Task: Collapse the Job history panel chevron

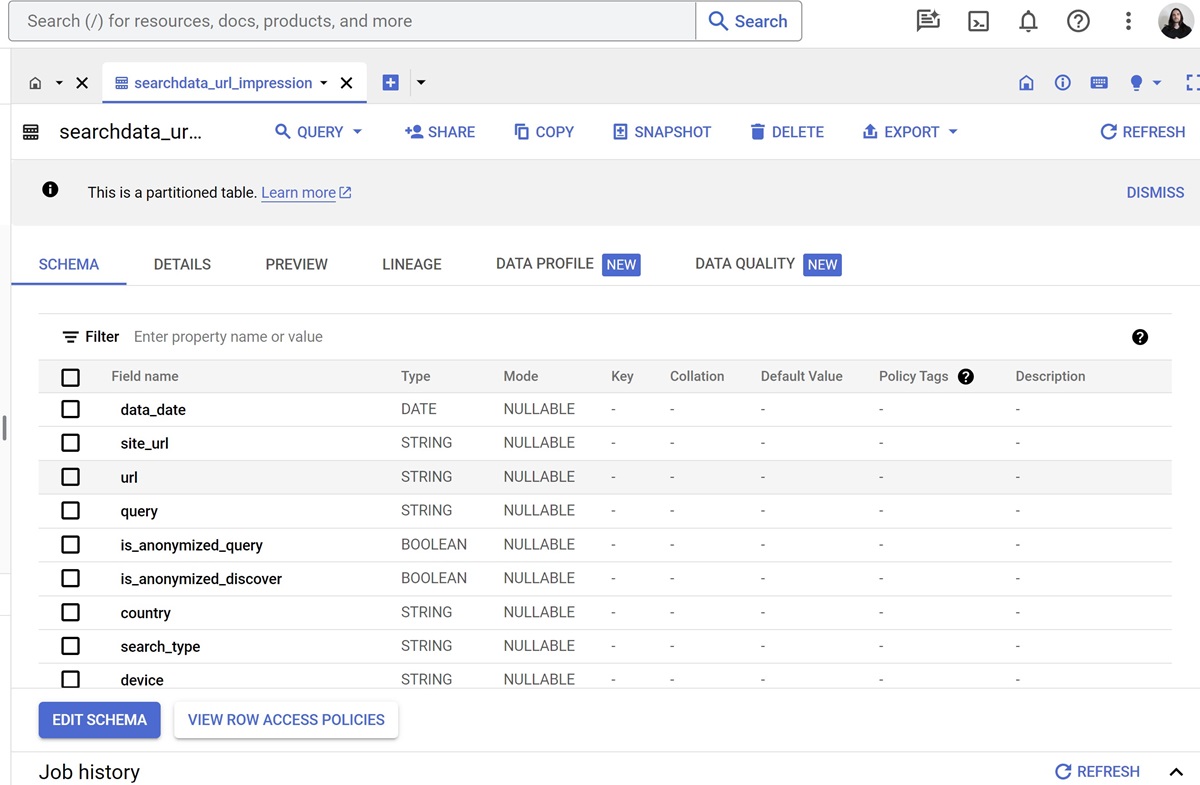Action: click(x=1176, y=772)
